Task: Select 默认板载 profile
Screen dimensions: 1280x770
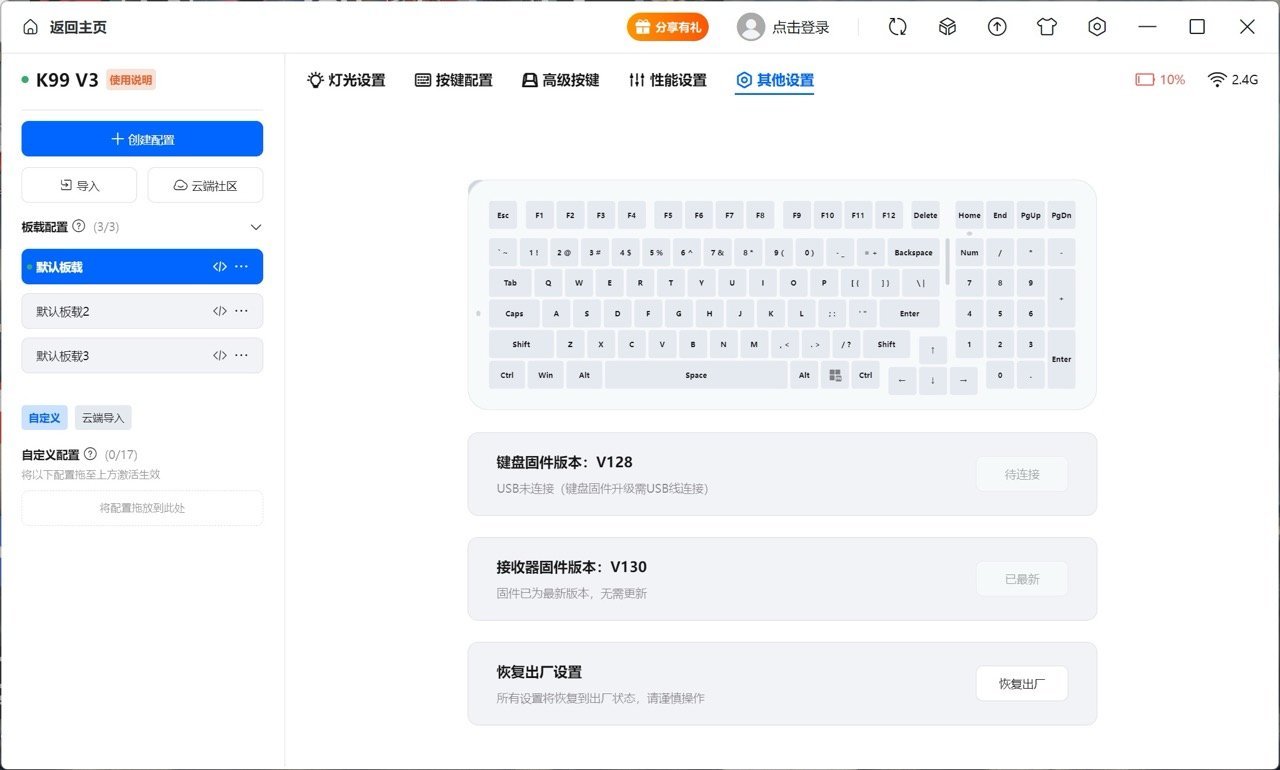Action: click(142, 267)
